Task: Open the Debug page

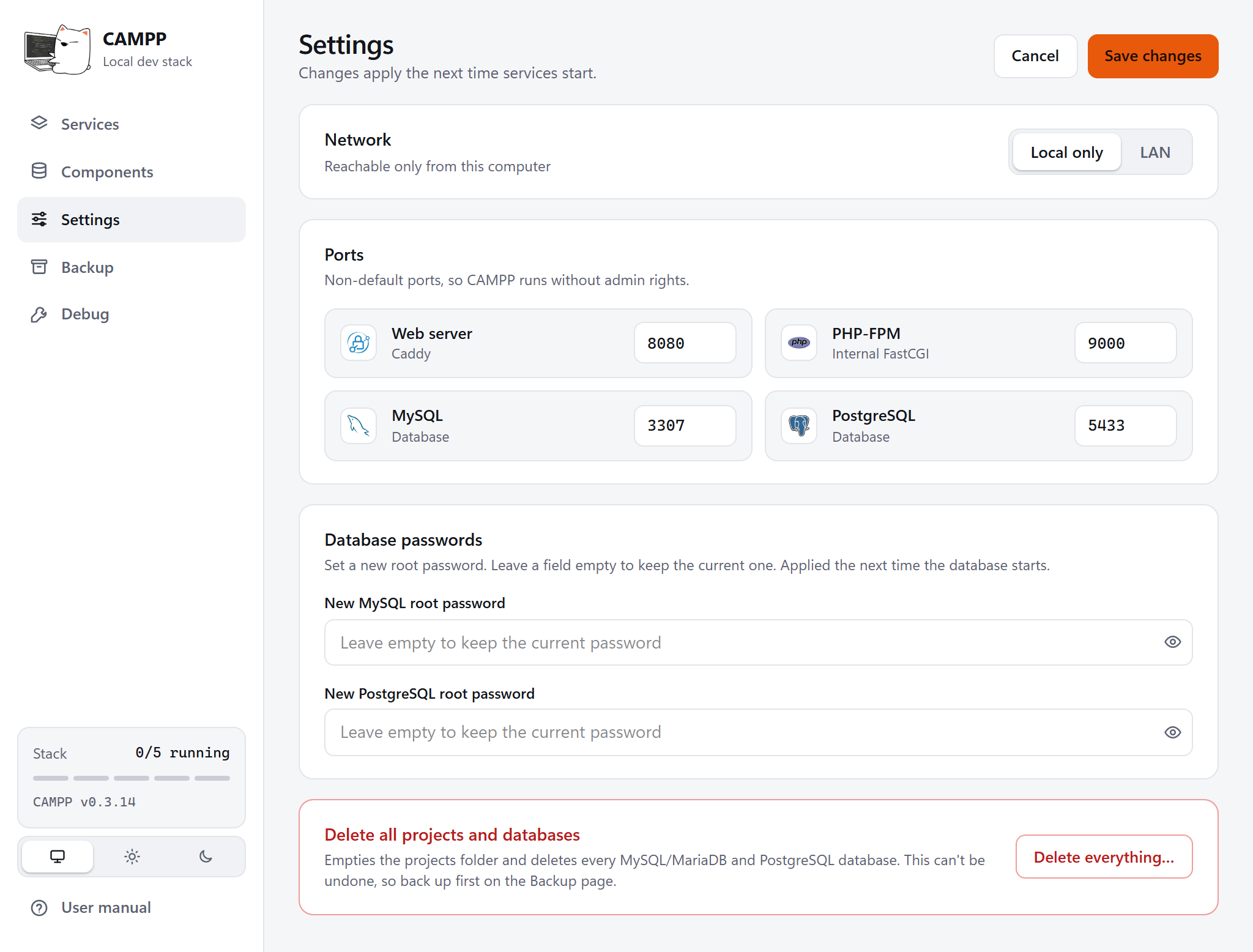Action: click(132, 314)
